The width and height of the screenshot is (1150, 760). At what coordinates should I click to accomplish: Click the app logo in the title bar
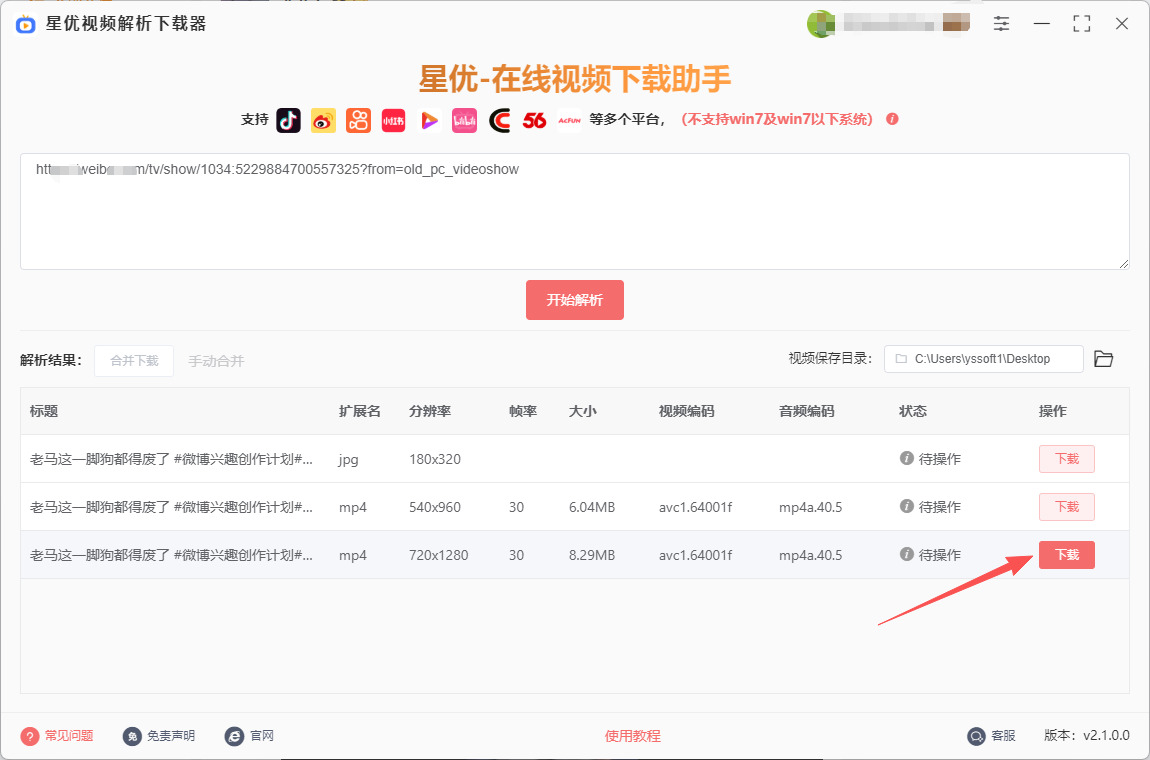coord(26,24)
